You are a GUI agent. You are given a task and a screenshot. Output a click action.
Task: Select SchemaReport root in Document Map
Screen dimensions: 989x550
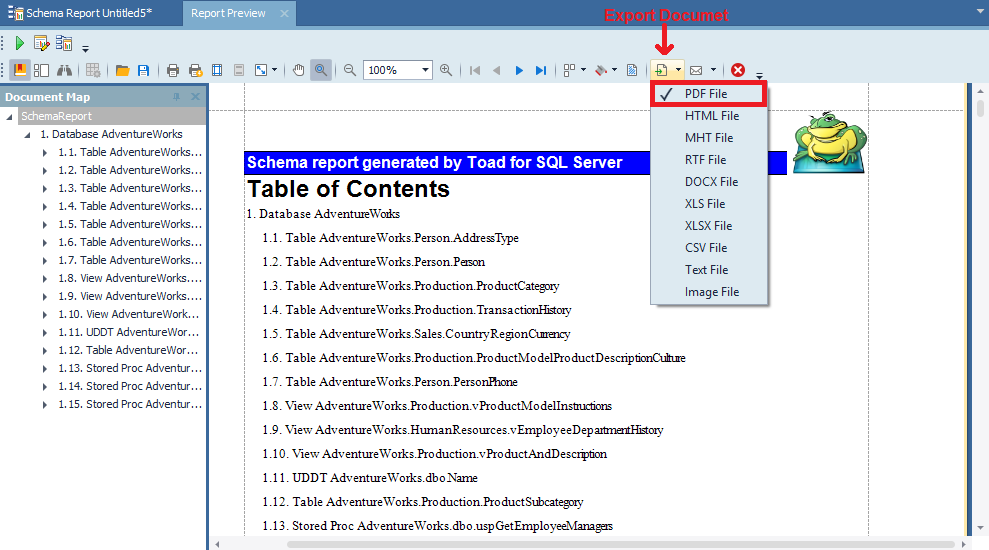pyautogui.click(x=56, y=116)
